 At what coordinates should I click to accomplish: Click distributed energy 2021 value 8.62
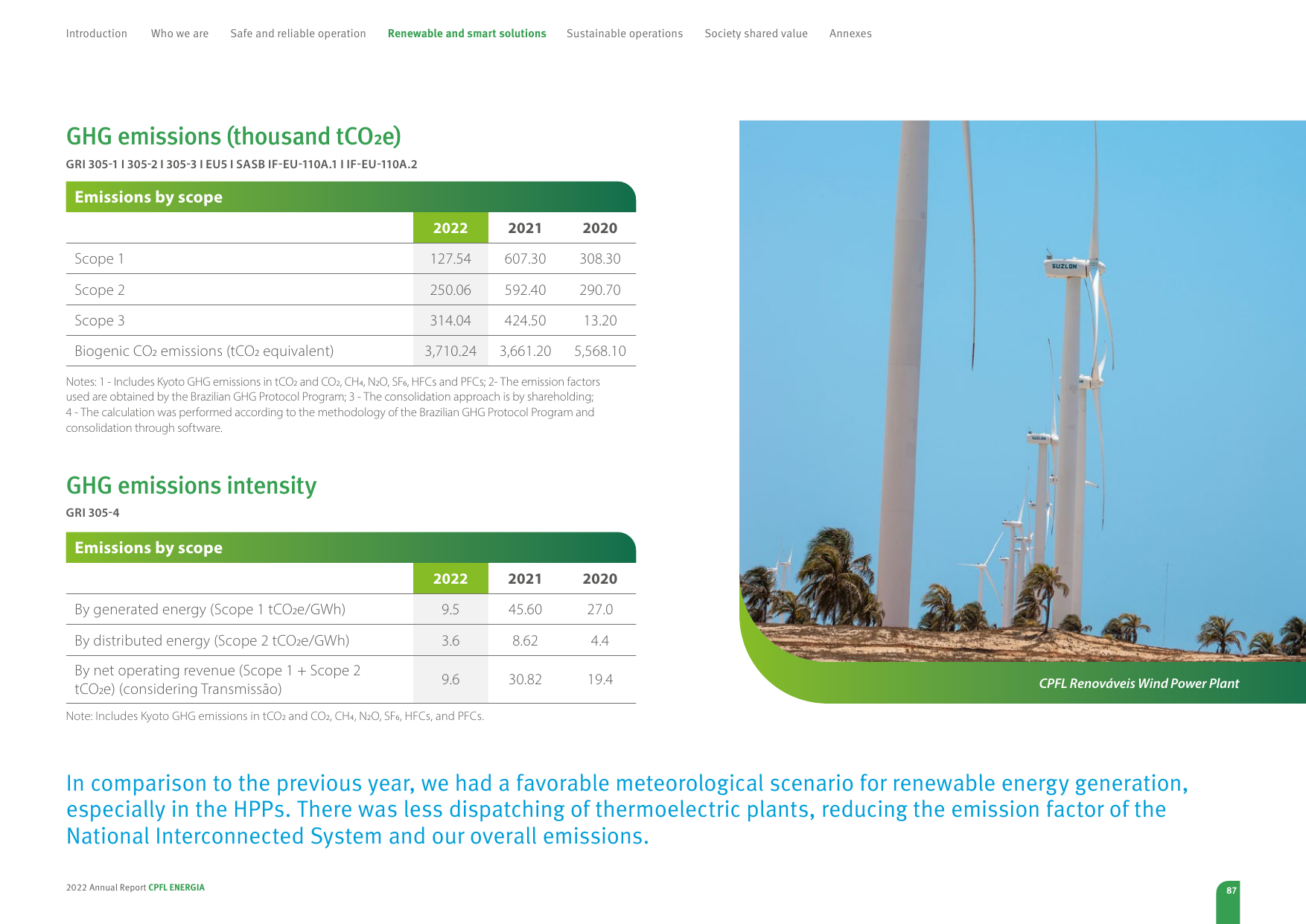point(525,640)
